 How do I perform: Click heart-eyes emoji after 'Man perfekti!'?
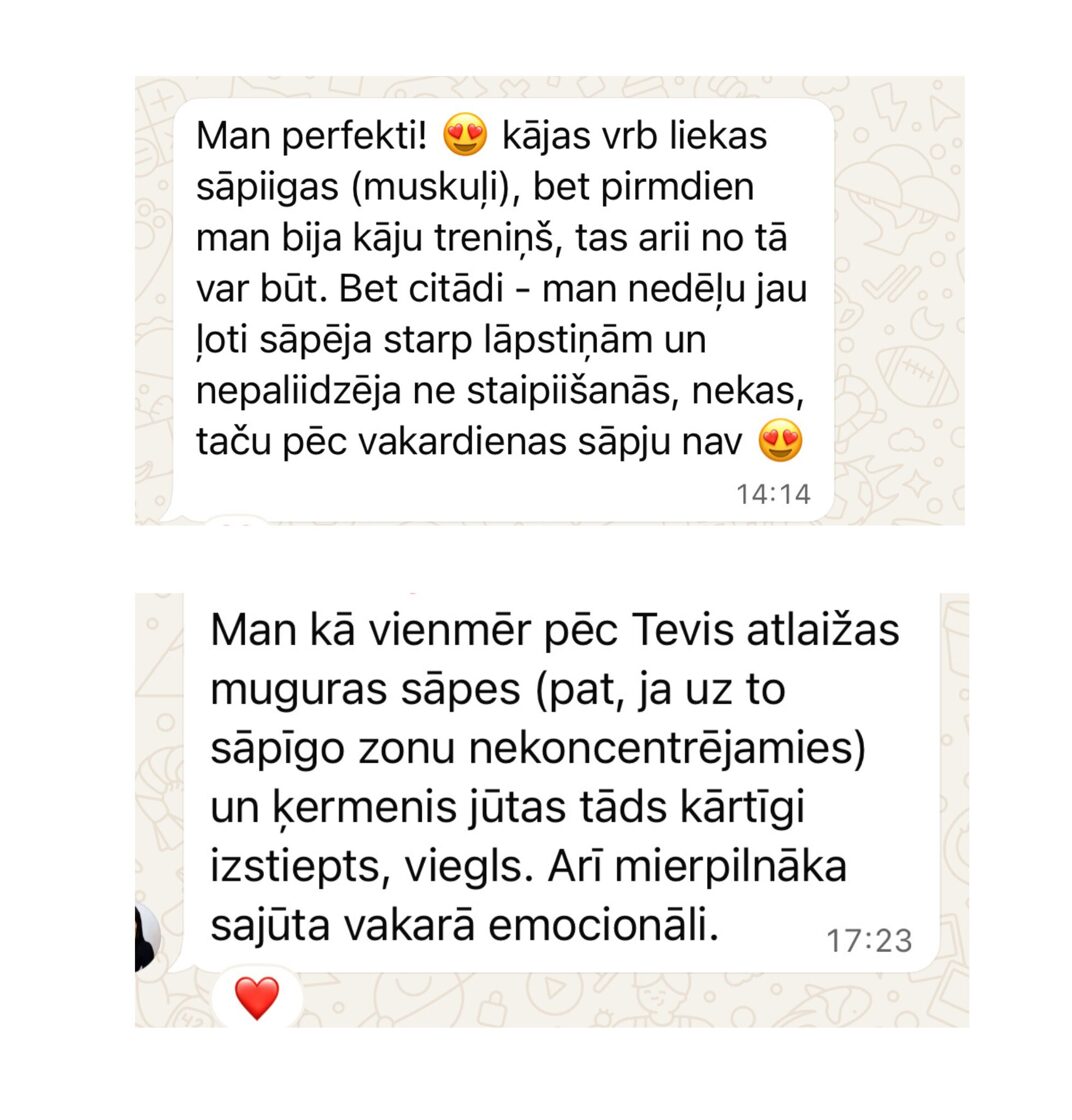[x=465, y=136]
